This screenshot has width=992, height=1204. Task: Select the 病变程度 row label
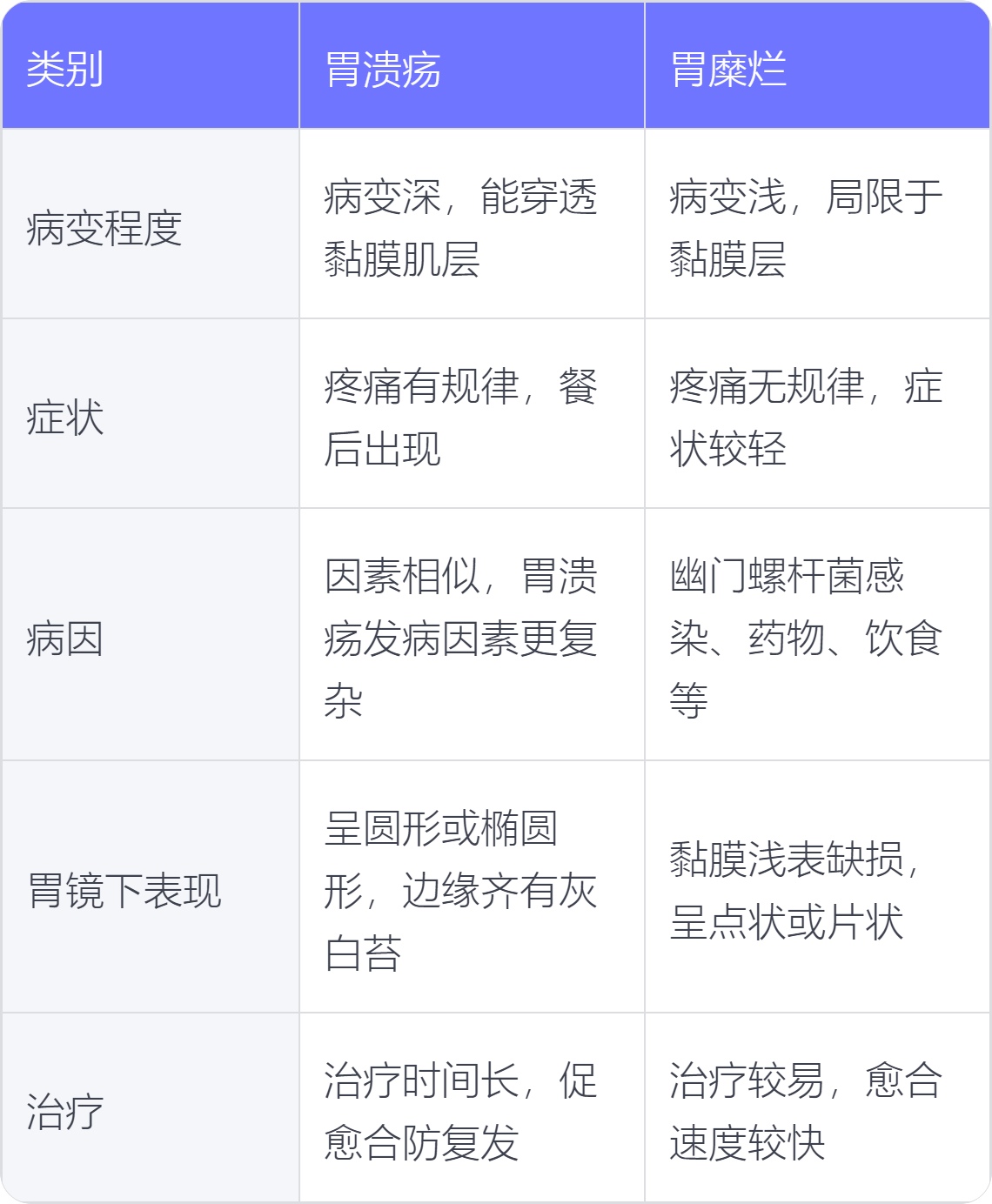click(x=104, y=229)
